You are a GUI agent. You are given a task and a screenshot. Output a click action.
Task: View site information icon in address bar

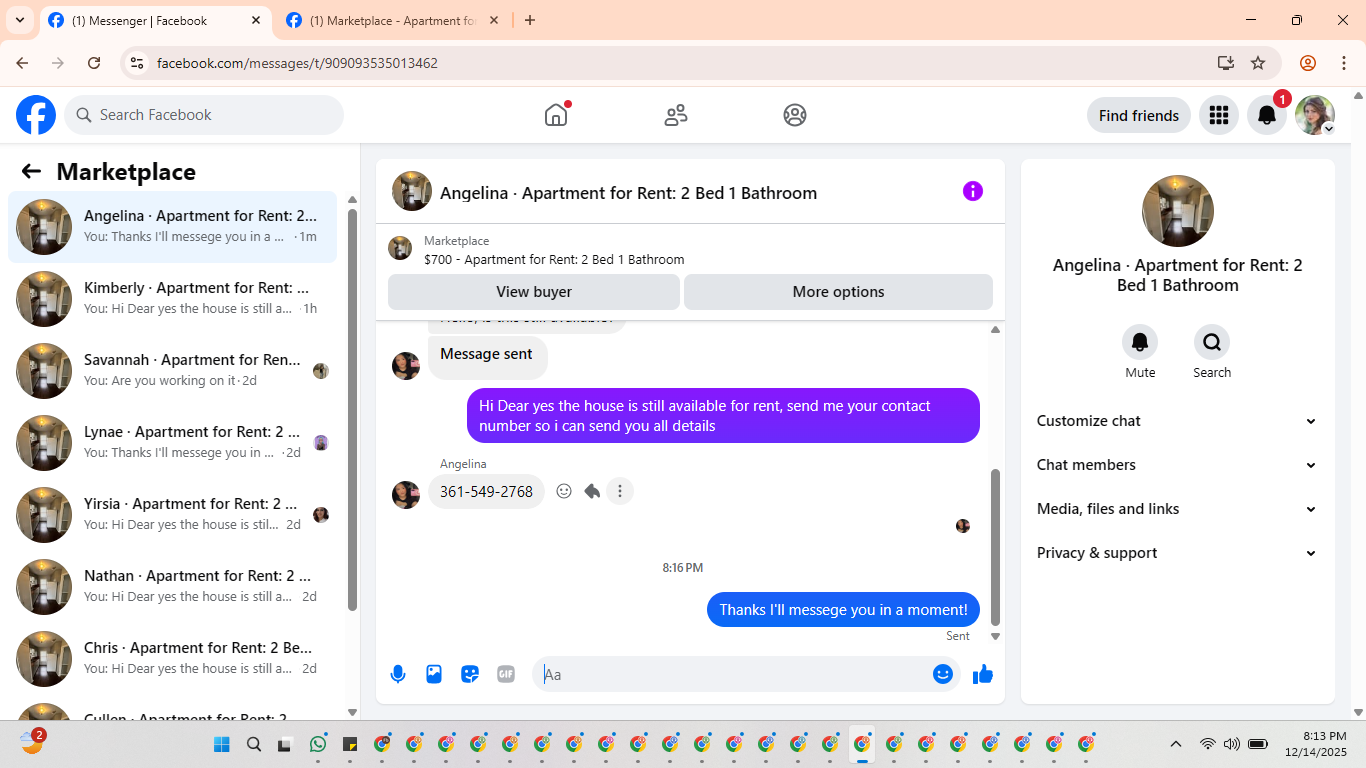pyautogui.click(x=138, y=63)
